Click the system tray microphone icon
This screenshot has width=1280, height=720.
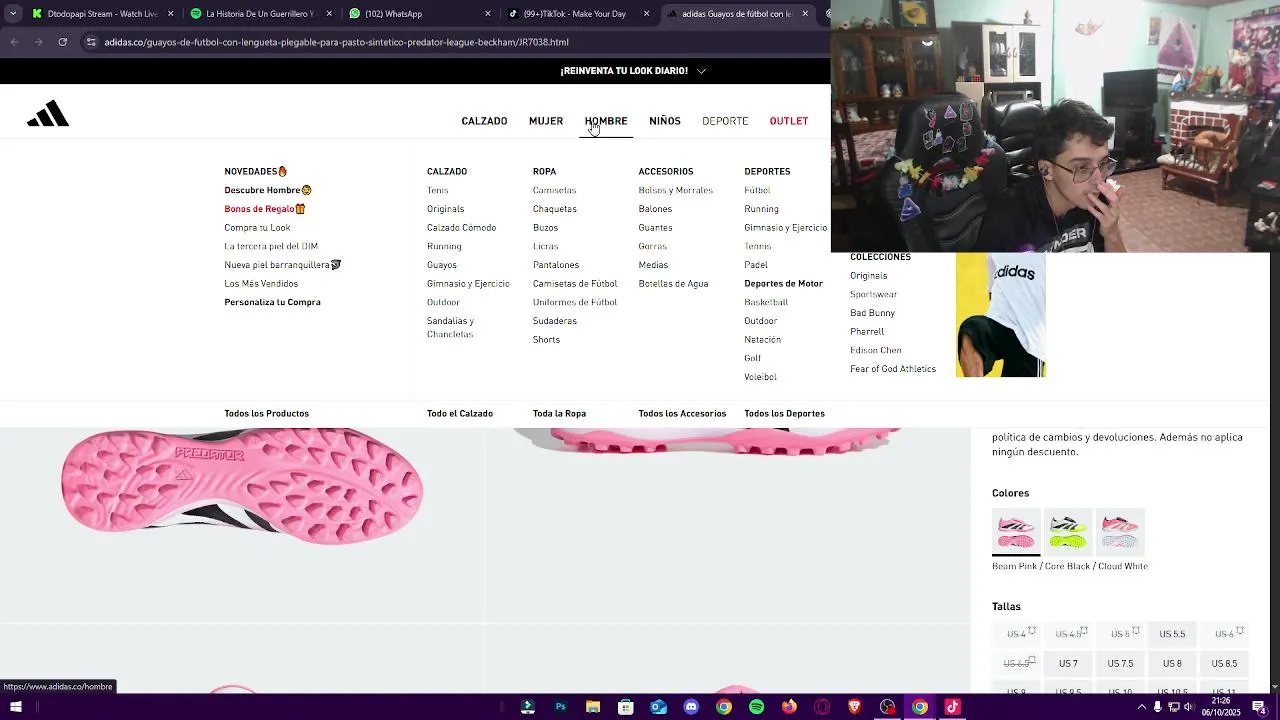point(1158,707)
